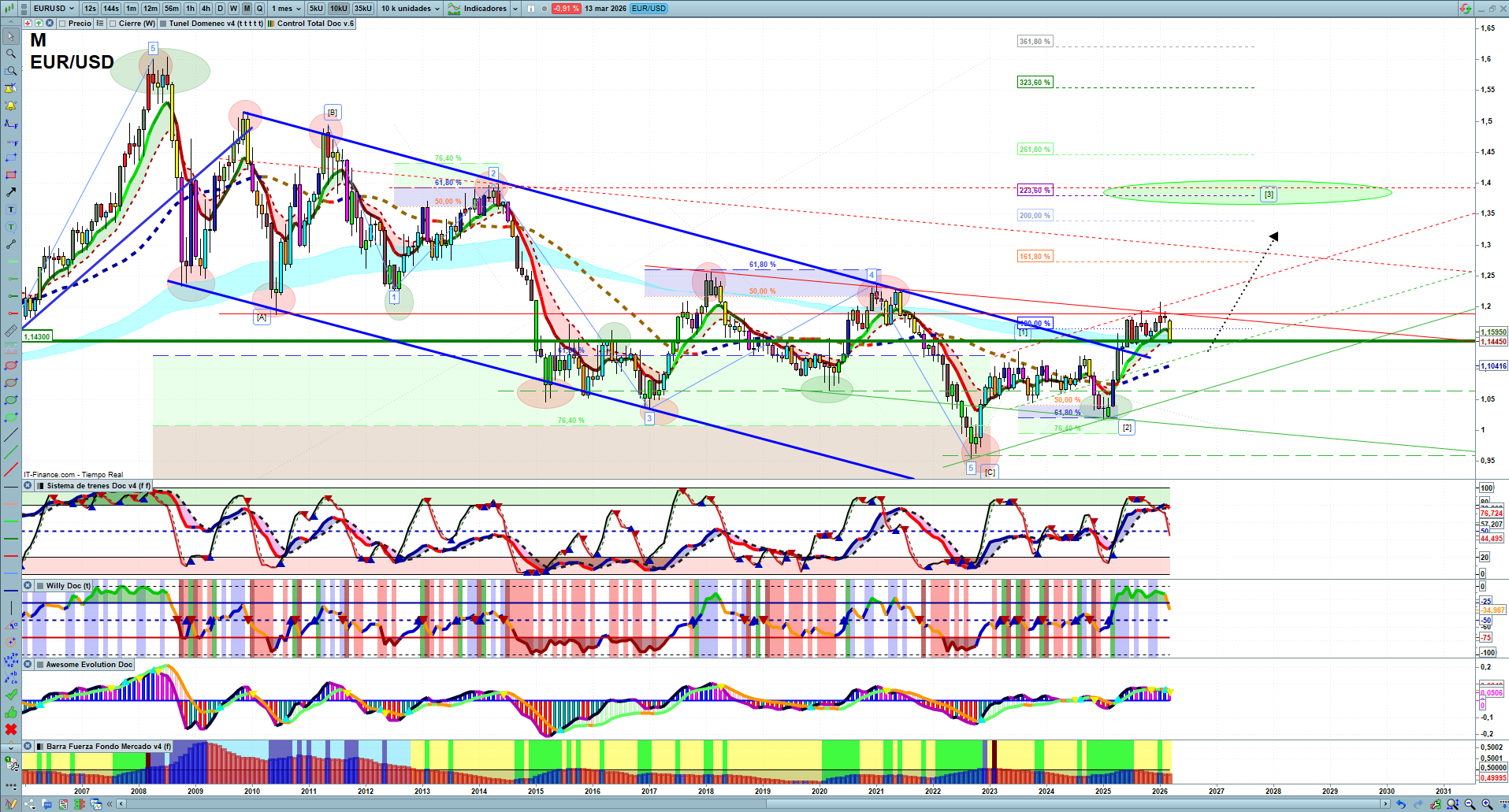Click the green thumbs-up icon
The width and height of the screenshot is (1509, 812).
[11, 712]
